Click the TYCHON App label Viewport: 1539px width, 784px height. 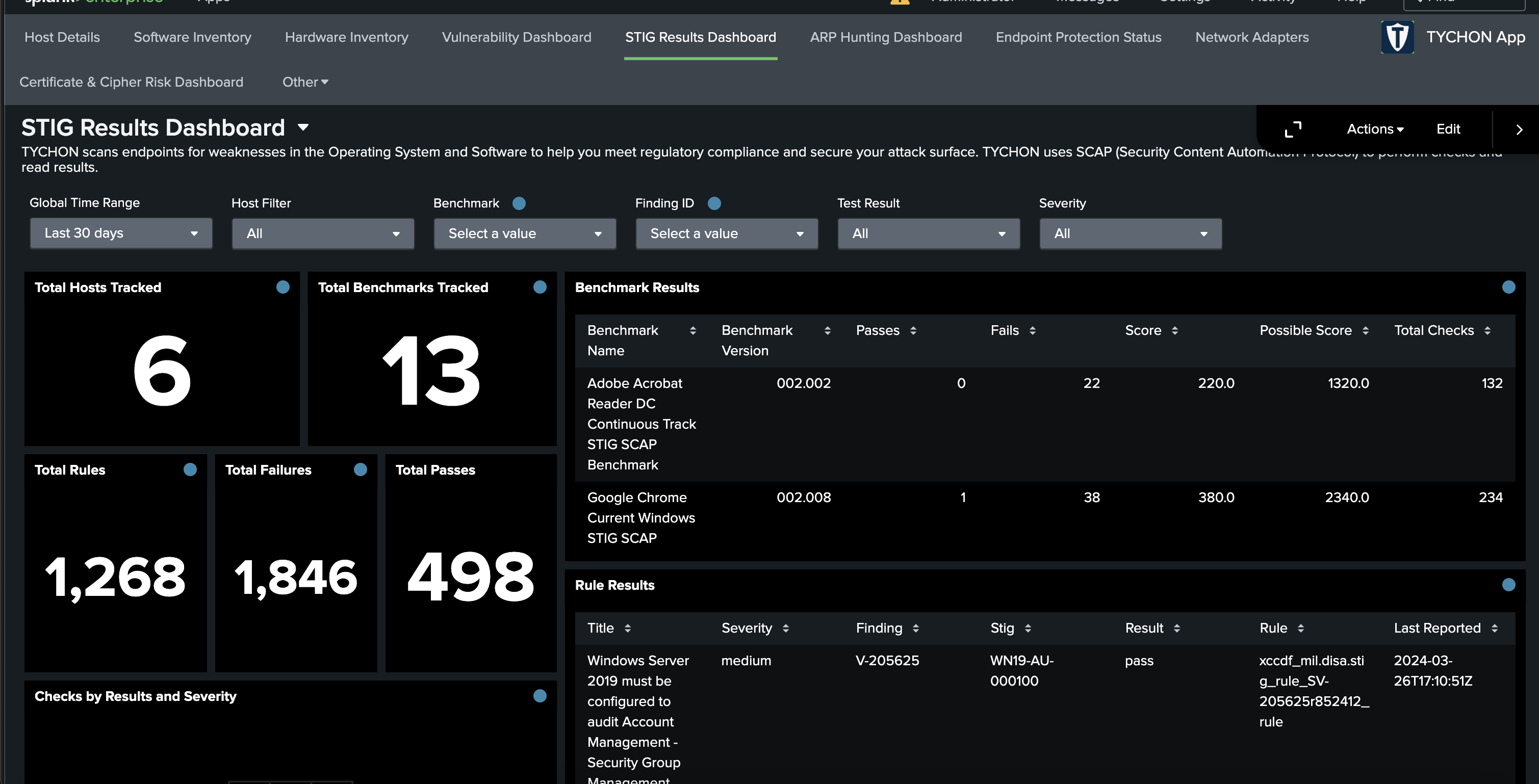pos(1476,37)
